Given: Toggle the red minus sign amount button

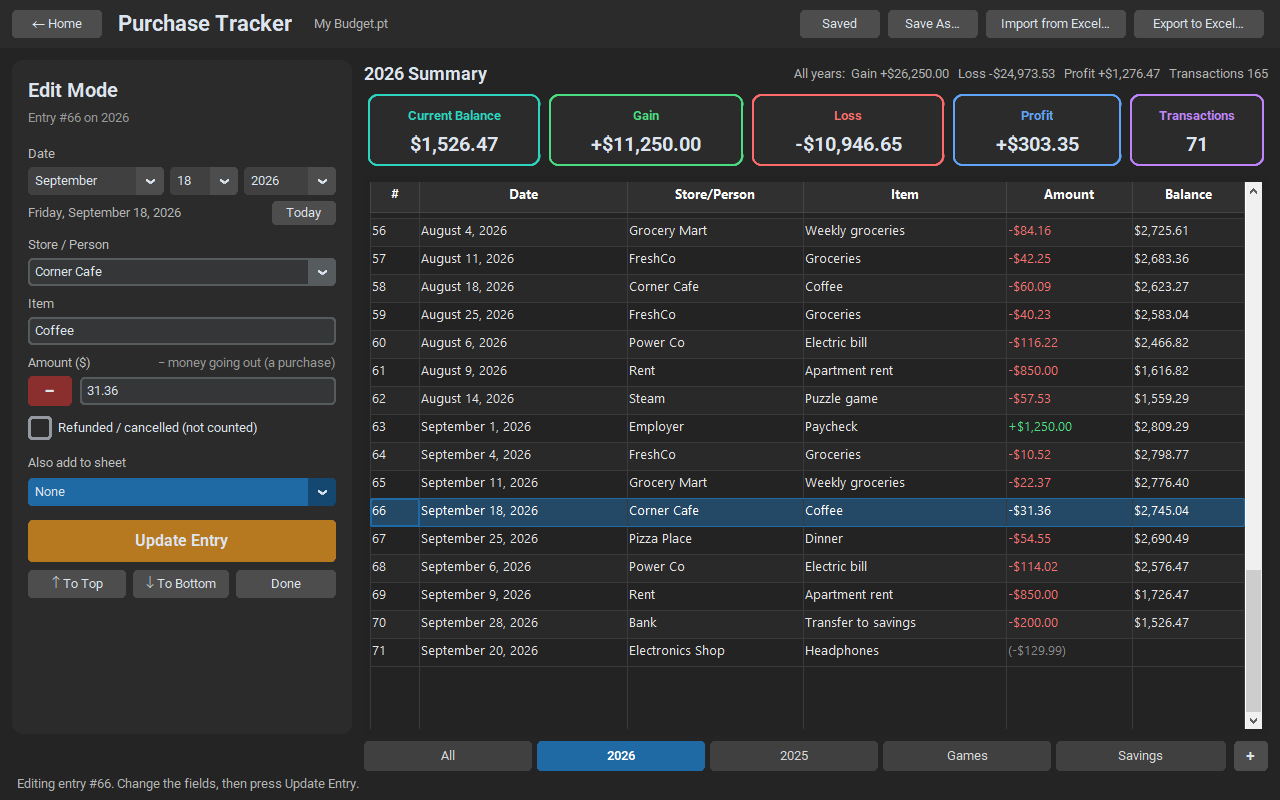Looking at the screenshot, I should click(50, 391).
